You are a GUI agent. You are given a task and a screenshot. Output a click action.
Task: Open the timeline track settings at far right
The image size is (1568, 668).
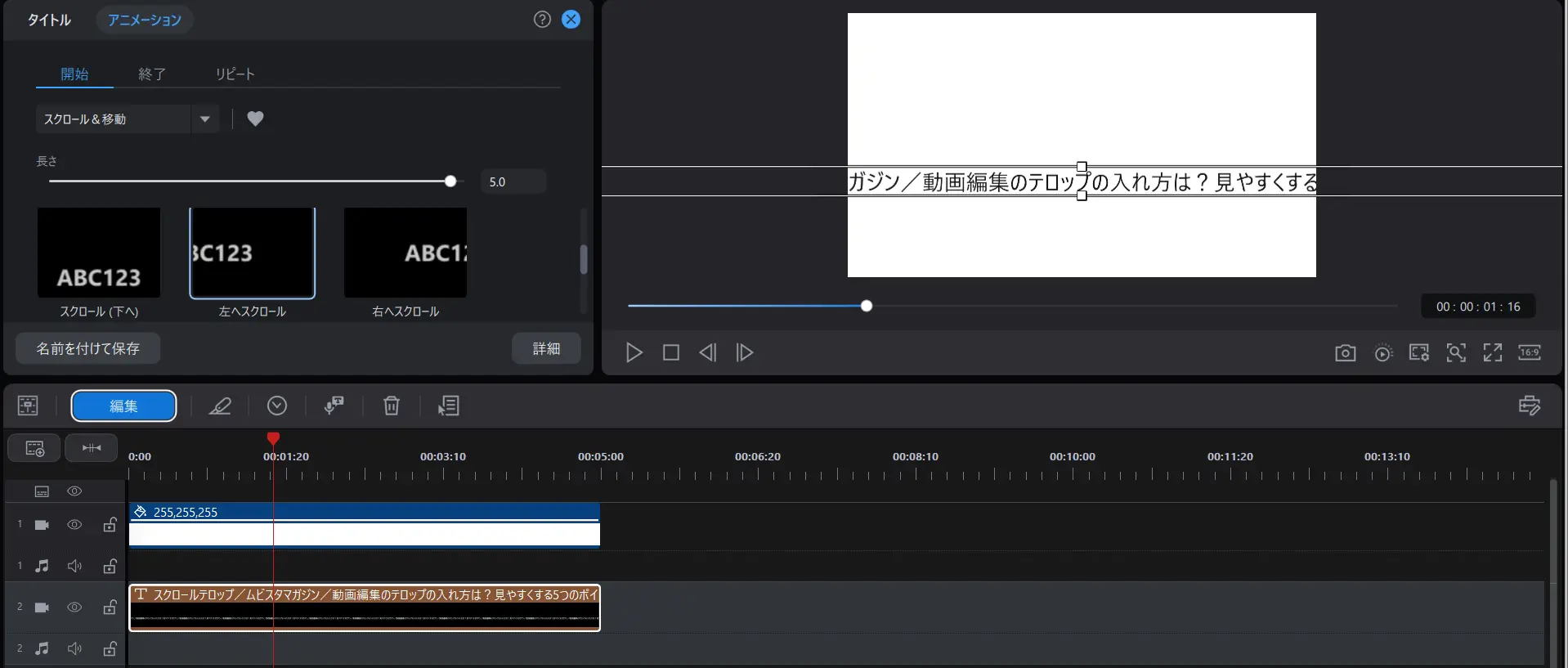(1530, 406)
